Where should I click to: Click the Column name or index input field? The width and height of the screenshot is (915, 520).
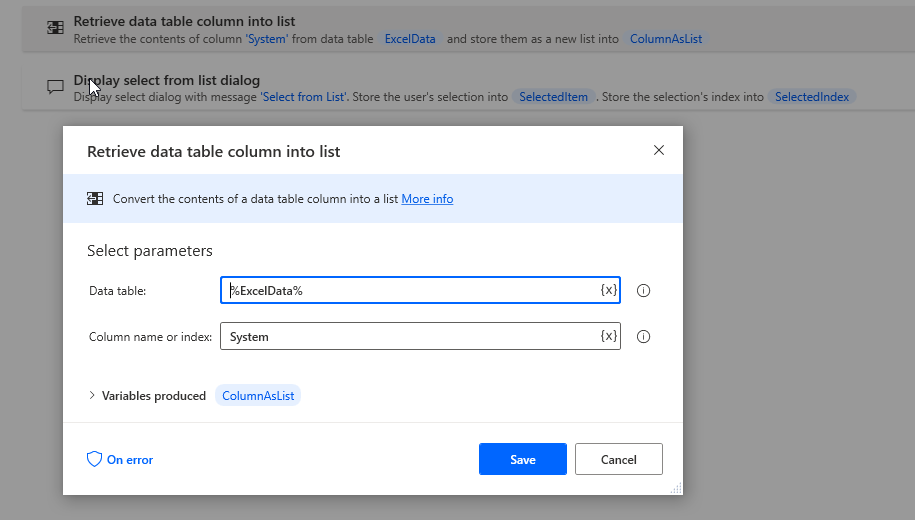tap(410, 337)
